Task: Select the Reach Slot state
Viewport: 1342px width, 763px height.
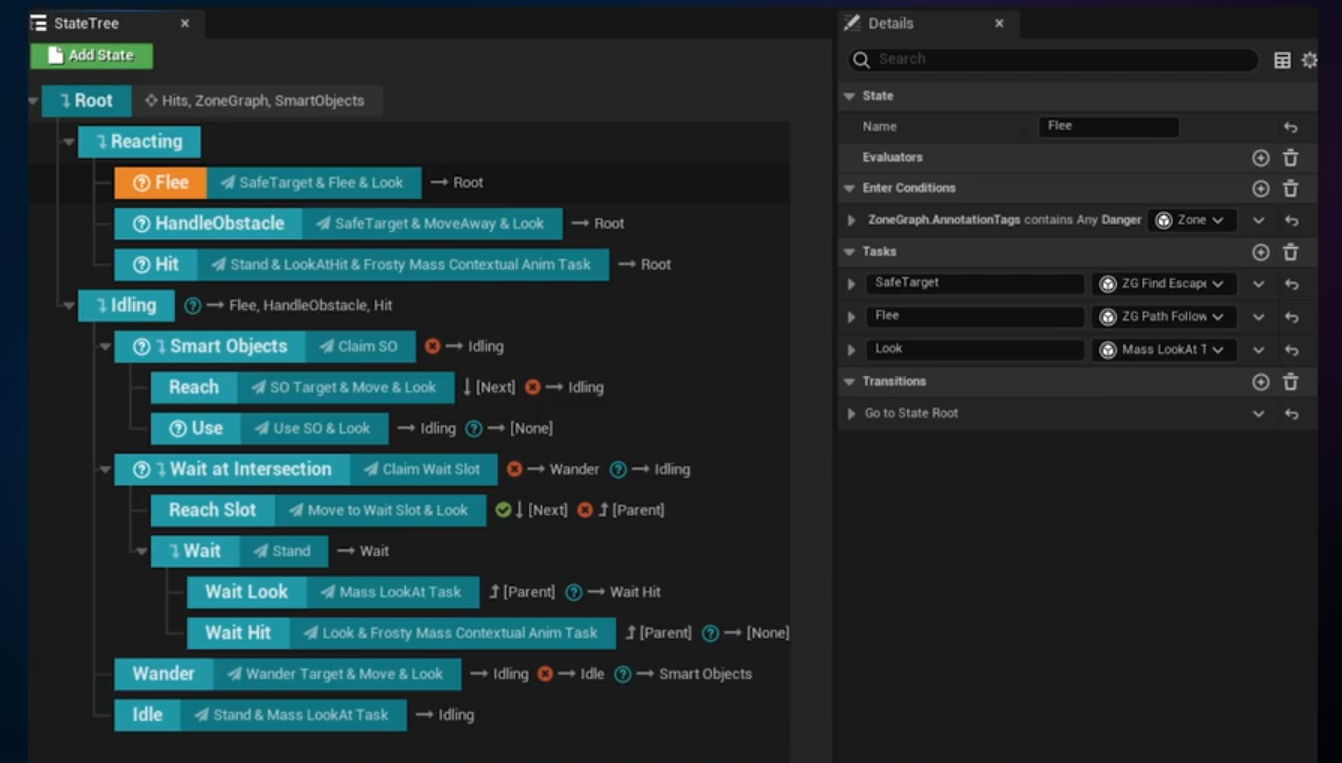Action: pos(213,511)
